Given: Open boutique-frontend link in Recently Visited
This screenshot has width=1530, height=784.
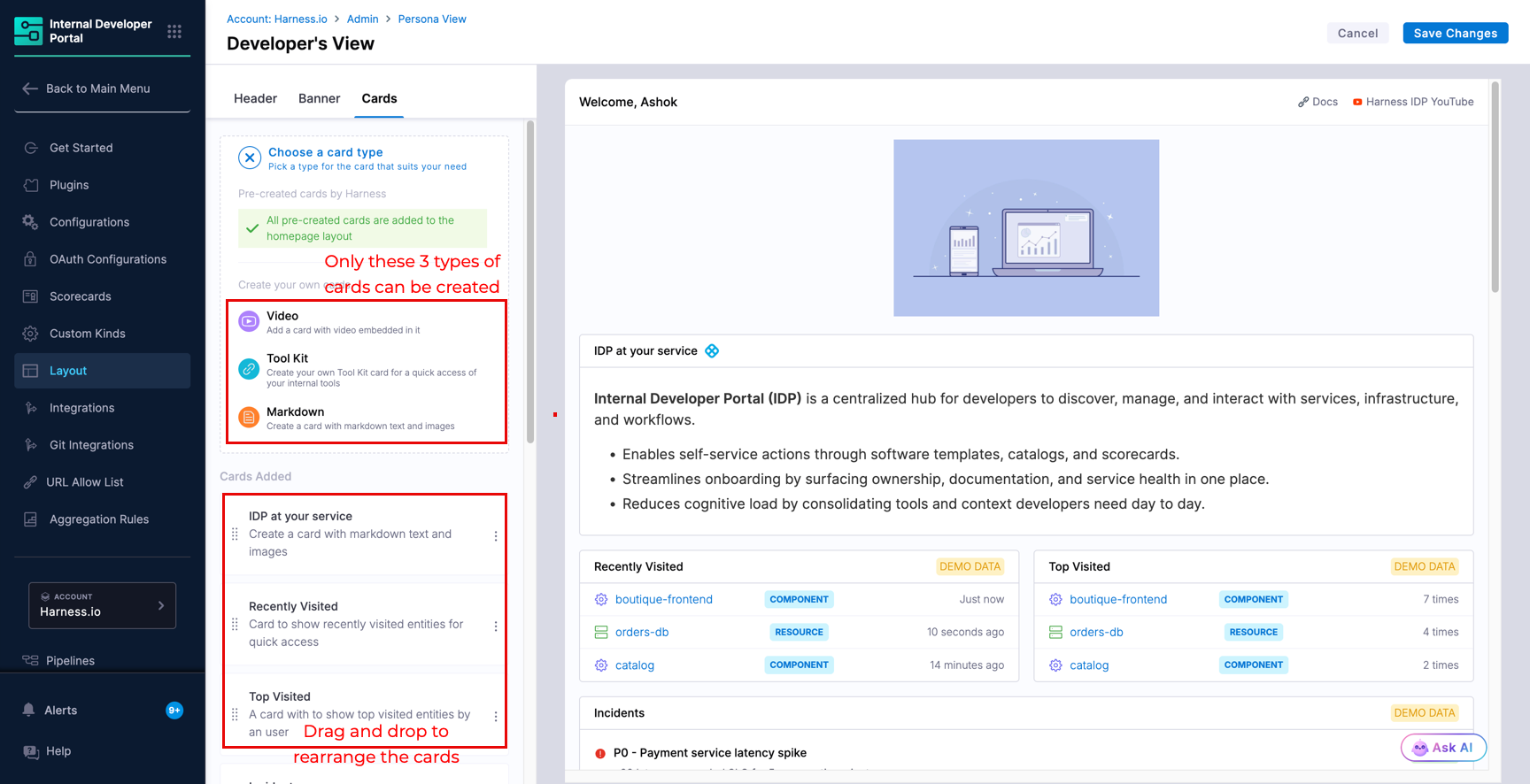Looking at the screenshot, I should click(664, 599).
